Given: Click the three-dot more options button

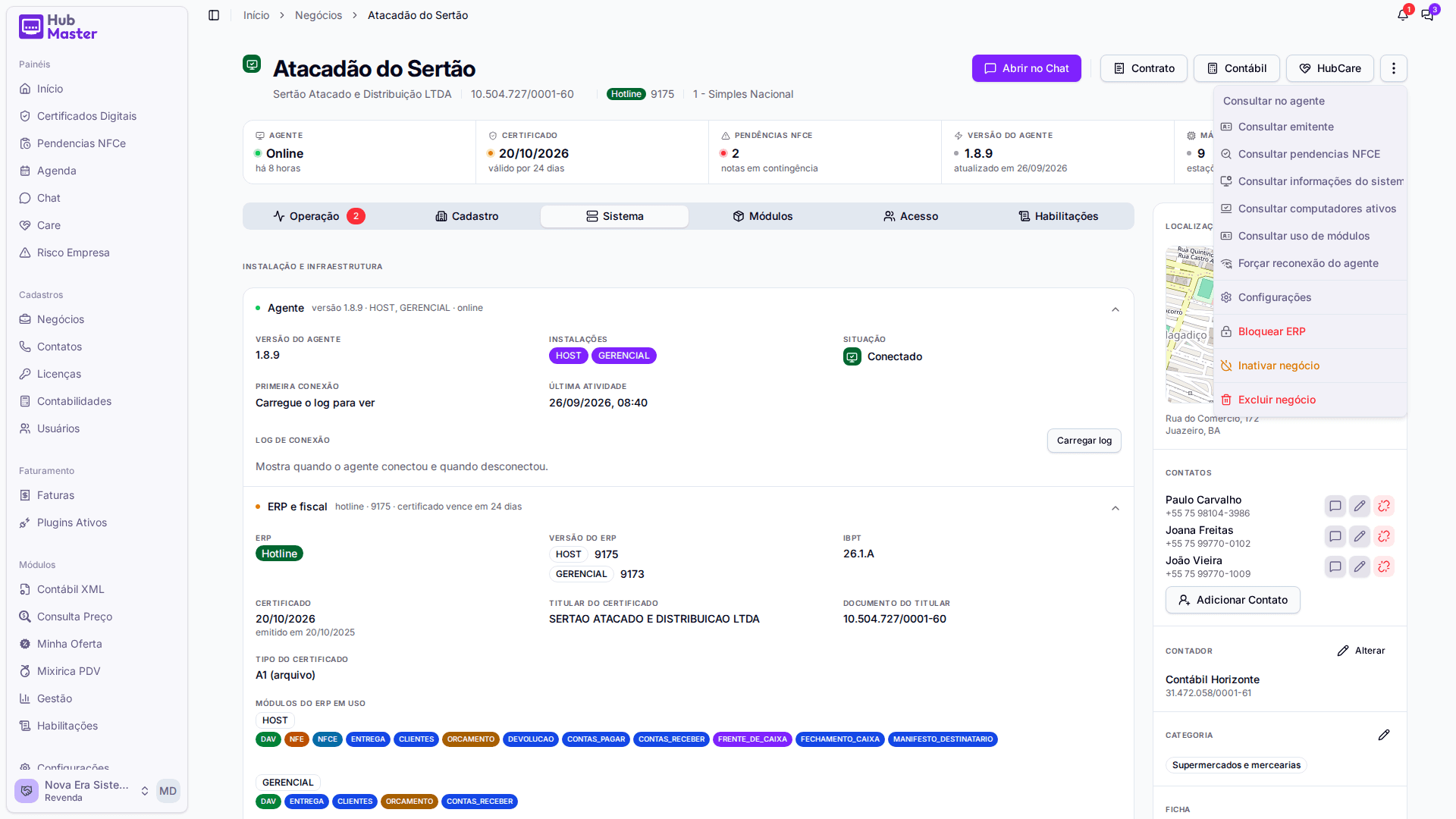Looking at the screenshot, I should (x=1394, y=68).
